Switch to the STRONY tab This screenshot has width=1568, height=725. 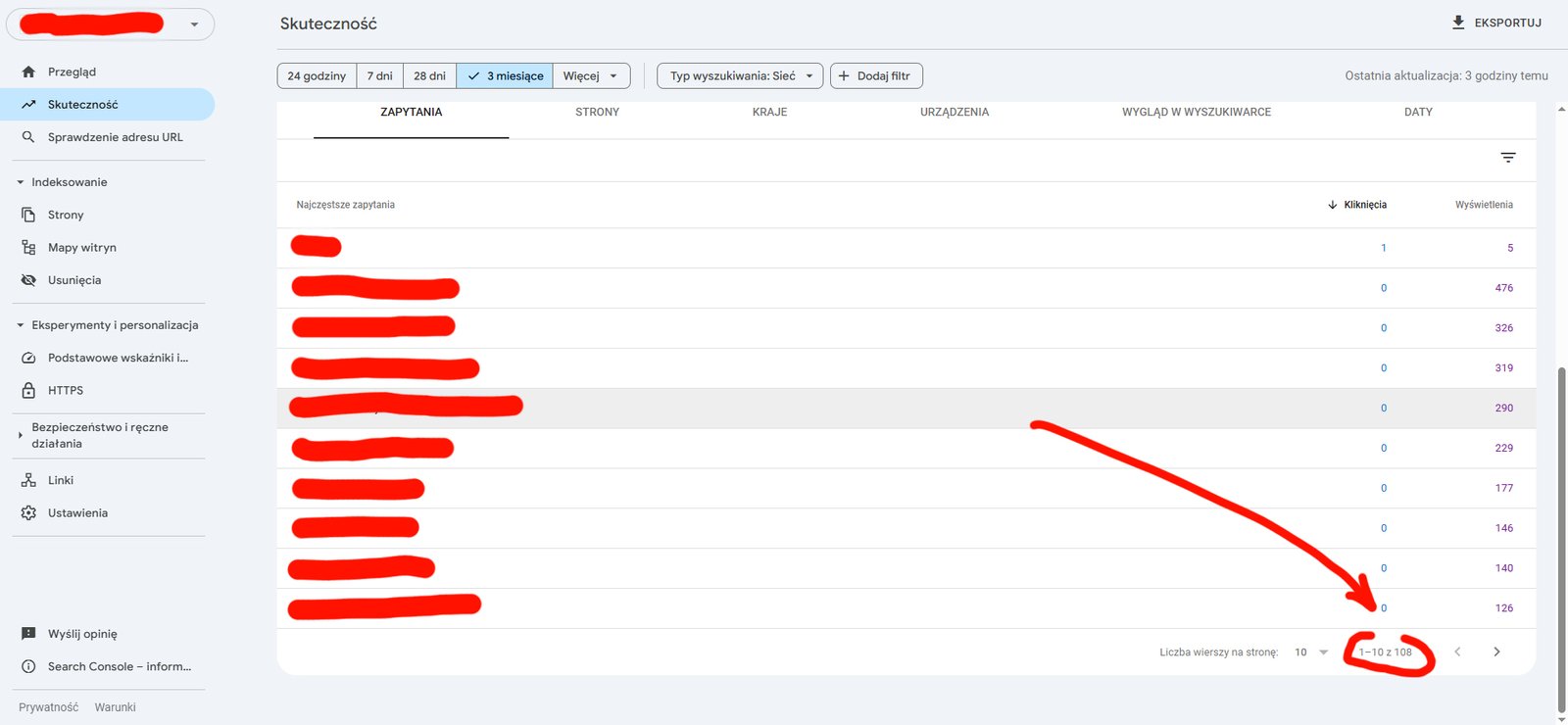pos(597,113)
